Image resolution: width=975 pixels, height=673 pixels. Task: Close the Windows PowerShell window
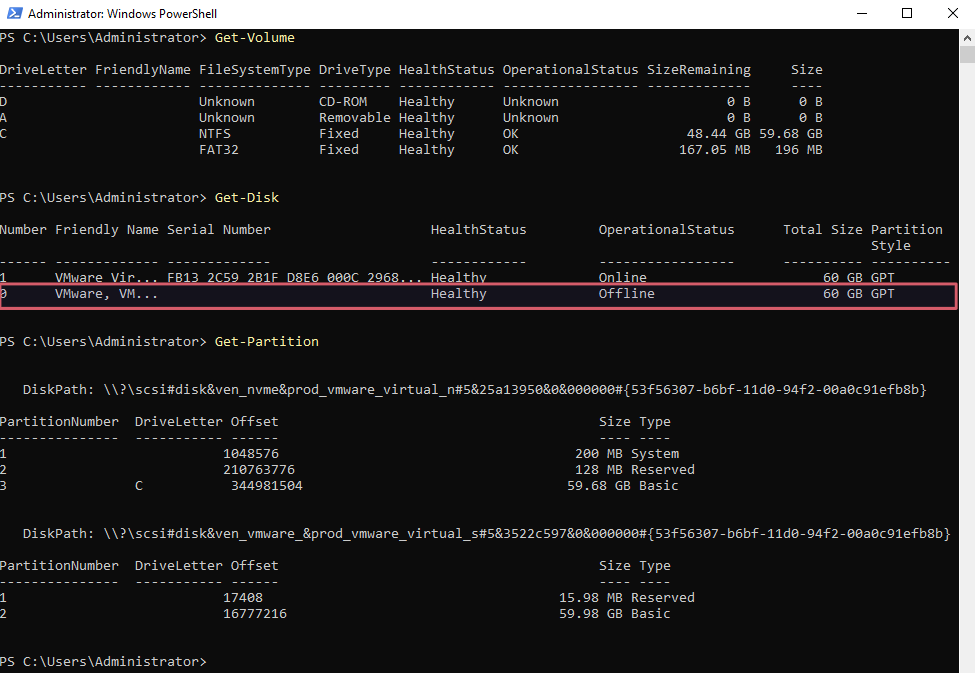(x=953, y=13)
